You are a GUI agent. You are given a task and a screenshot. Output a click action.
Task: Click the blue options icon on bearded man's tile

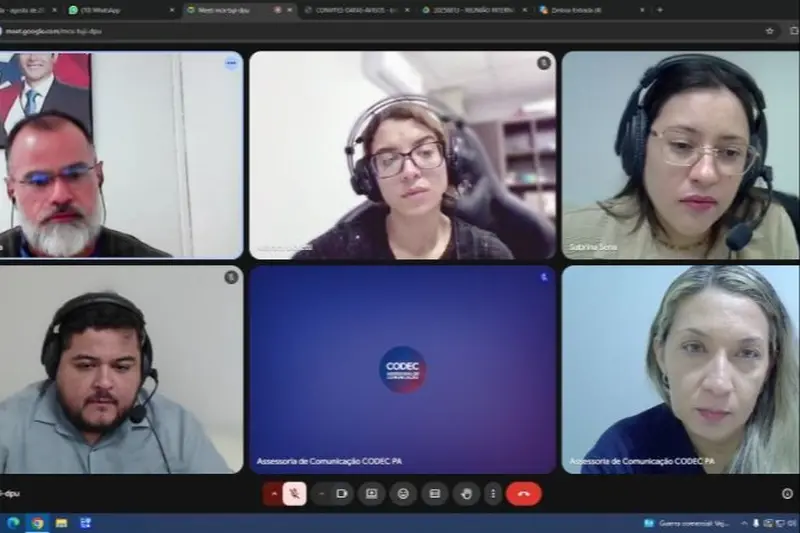231,63
